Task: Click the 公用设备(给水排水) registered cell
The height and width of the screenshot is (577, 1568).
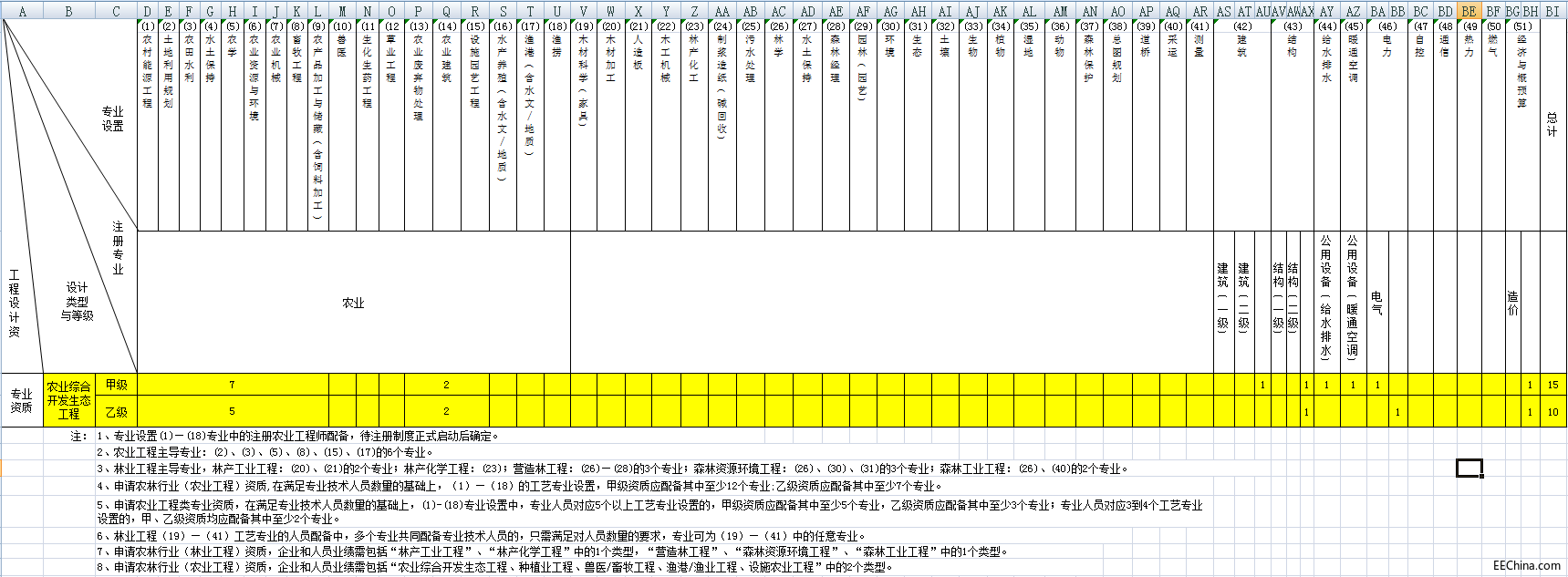Action: tap(1326, 303)
